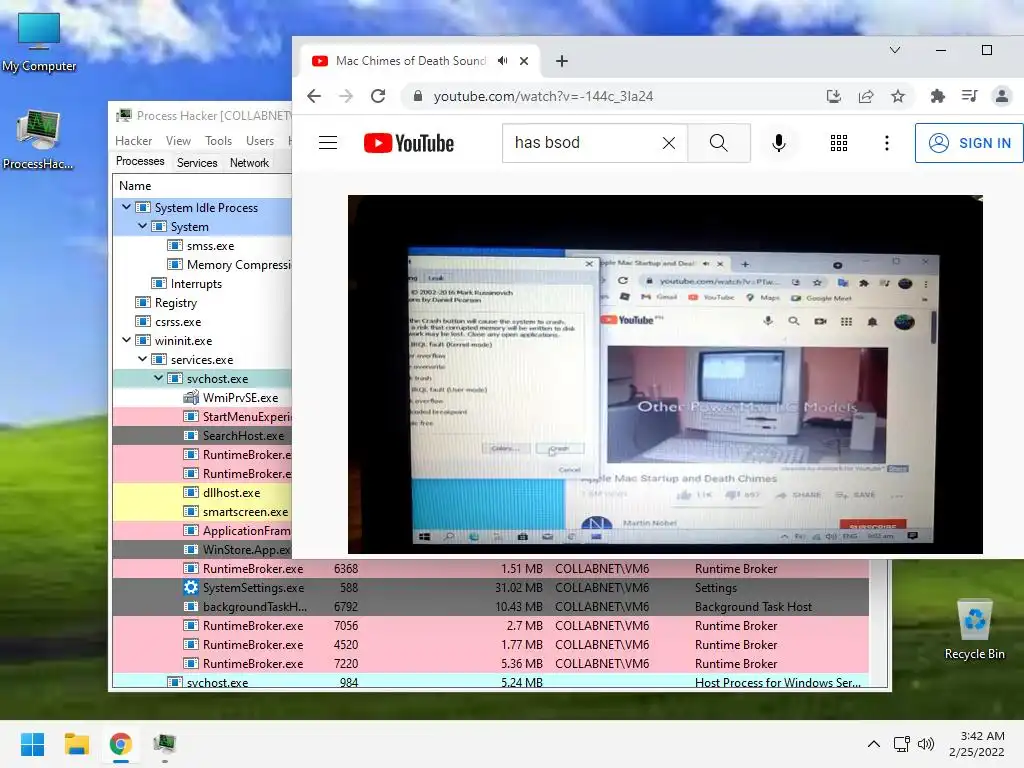Collapse svchost.exe tree node
The width and height of the screenshot is (1024, 768).
click(x=158, y=377)
